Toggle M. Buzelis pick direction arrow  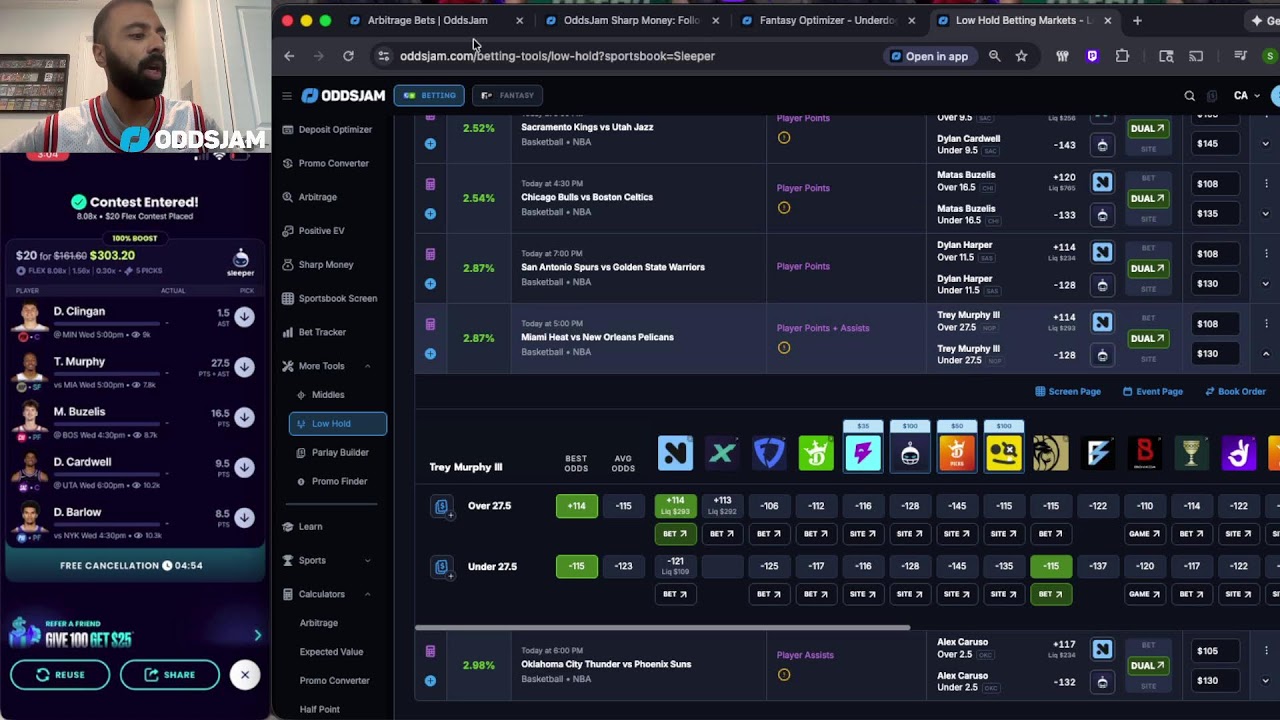pos(244,417)
